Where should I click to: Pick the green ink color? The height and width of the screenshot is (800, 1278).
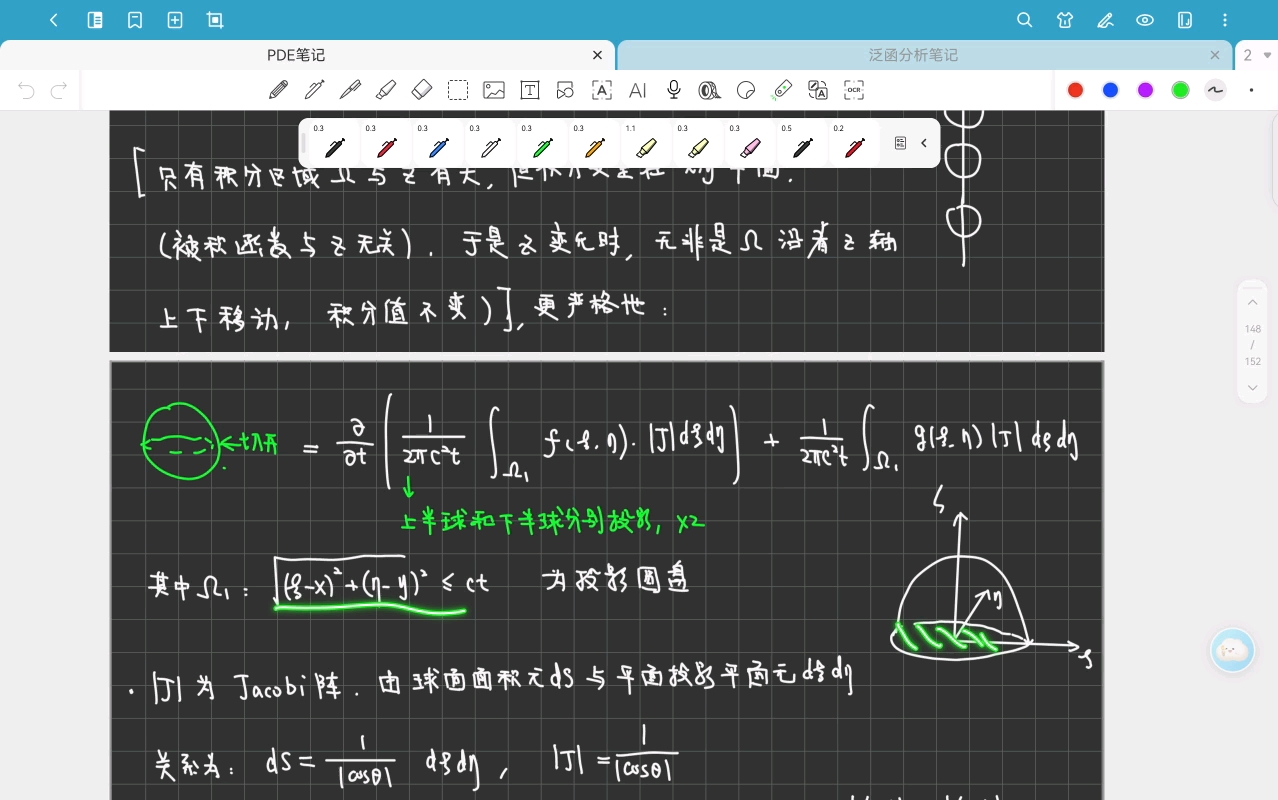(x=1180, y=90)
